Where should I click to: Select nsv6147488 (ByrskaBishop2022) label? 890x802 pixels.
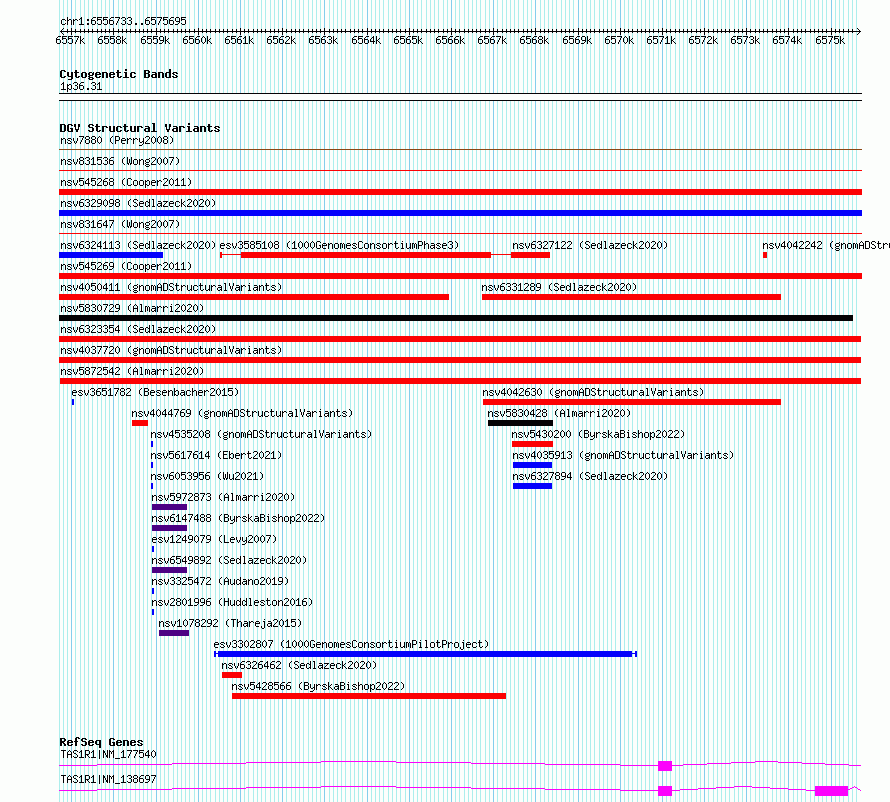pos(238,518)
